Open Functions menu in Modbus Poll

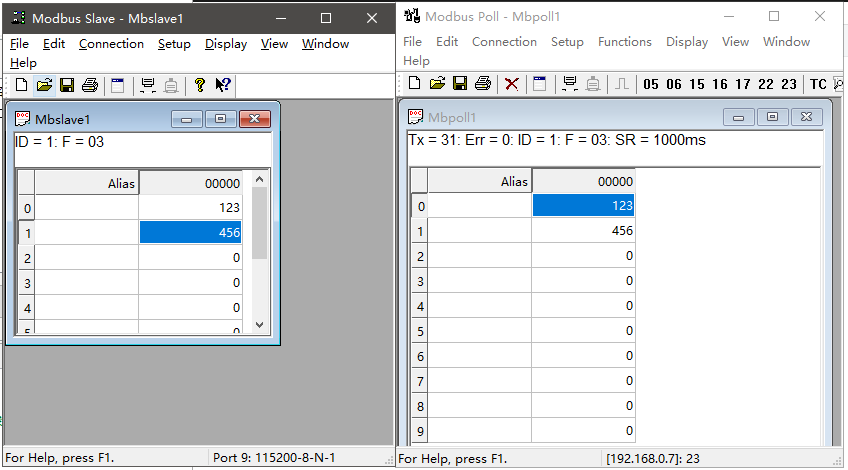pyautogui.click(x=625, y=42)
